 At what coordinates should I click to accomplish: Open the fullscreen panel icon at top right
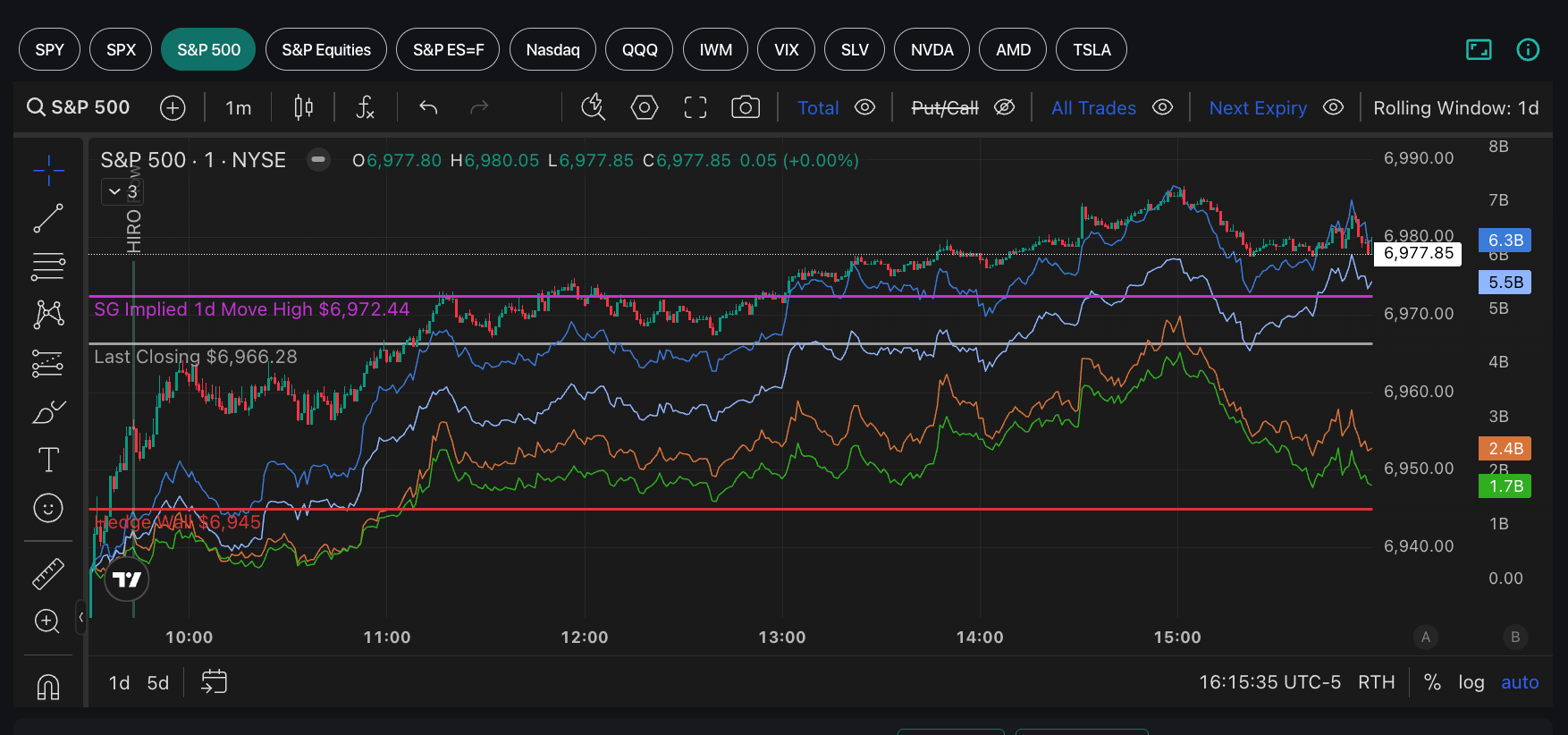pyautogui.click(x=1479, y=50)
